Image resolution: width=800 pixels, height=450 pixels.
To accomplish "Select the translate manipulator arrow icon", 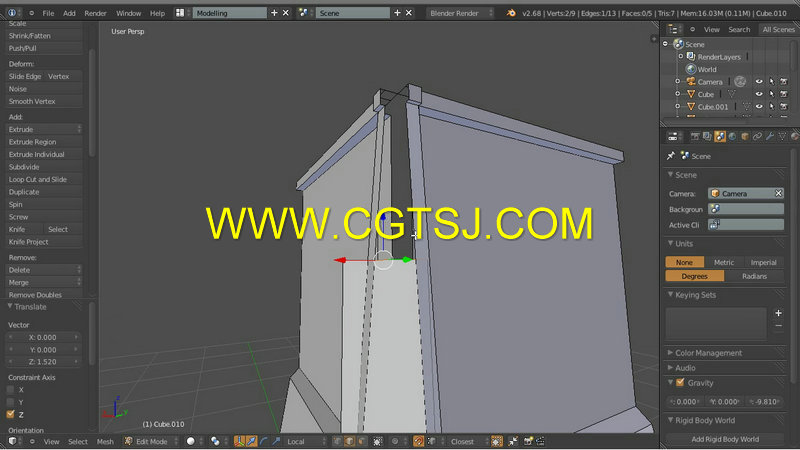I will [252, 441].
